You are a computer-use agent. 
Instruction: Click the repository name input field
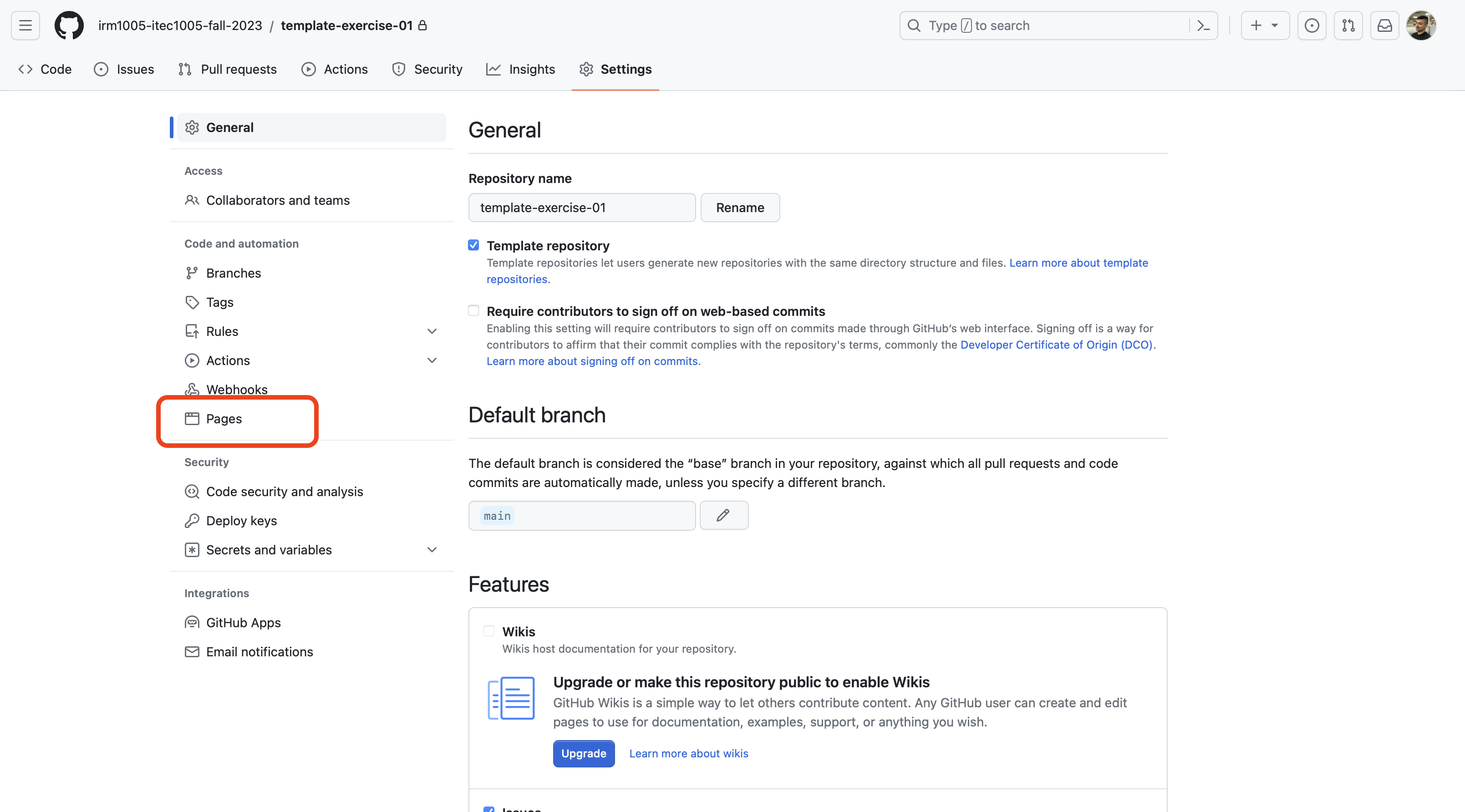581,207
